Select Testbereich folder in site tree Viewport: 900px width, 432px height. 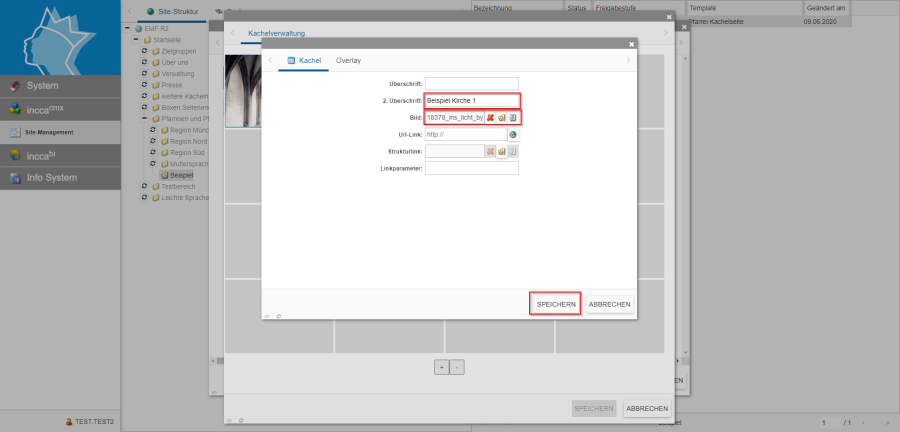[178, 186]
